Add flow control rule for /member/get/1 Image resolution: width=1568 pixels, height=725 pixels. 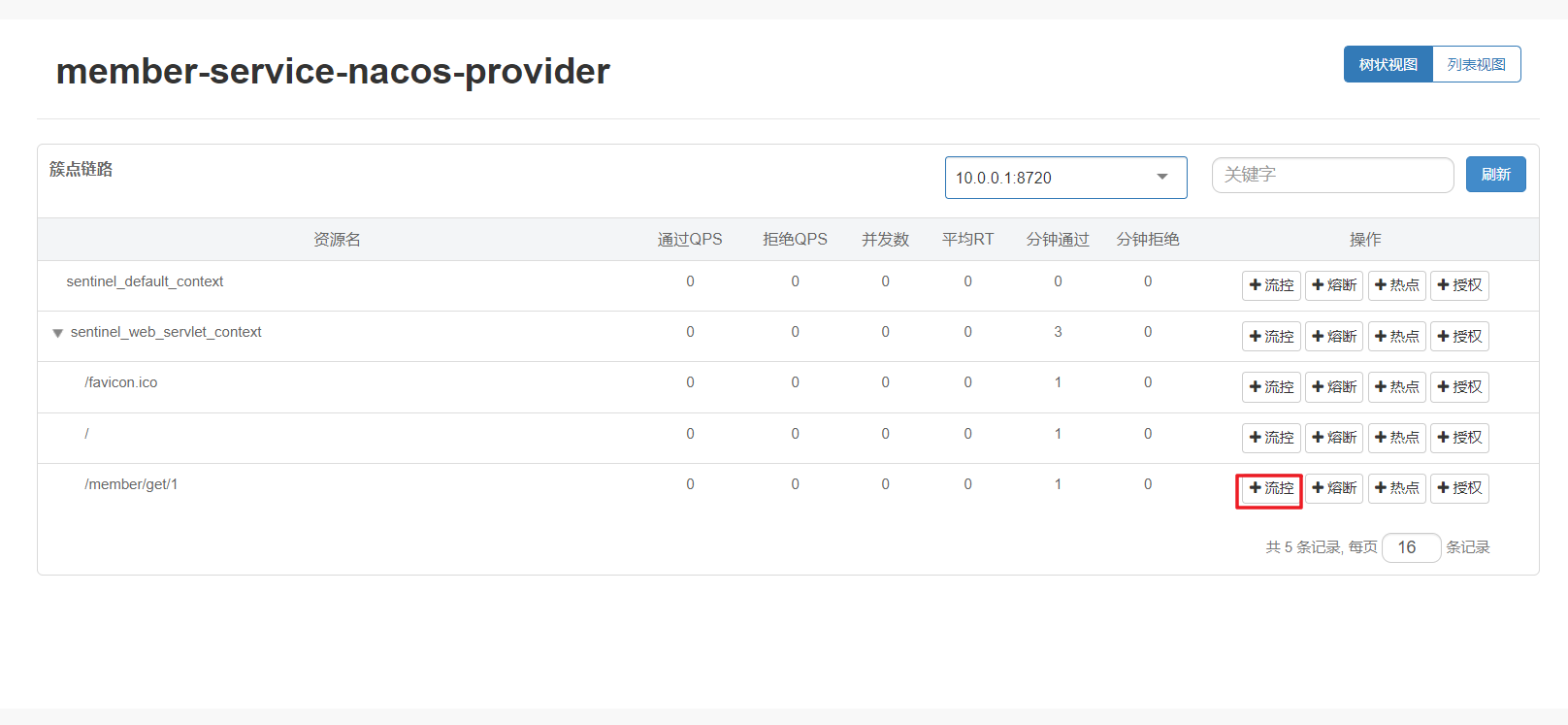[x=1270, y=488]
